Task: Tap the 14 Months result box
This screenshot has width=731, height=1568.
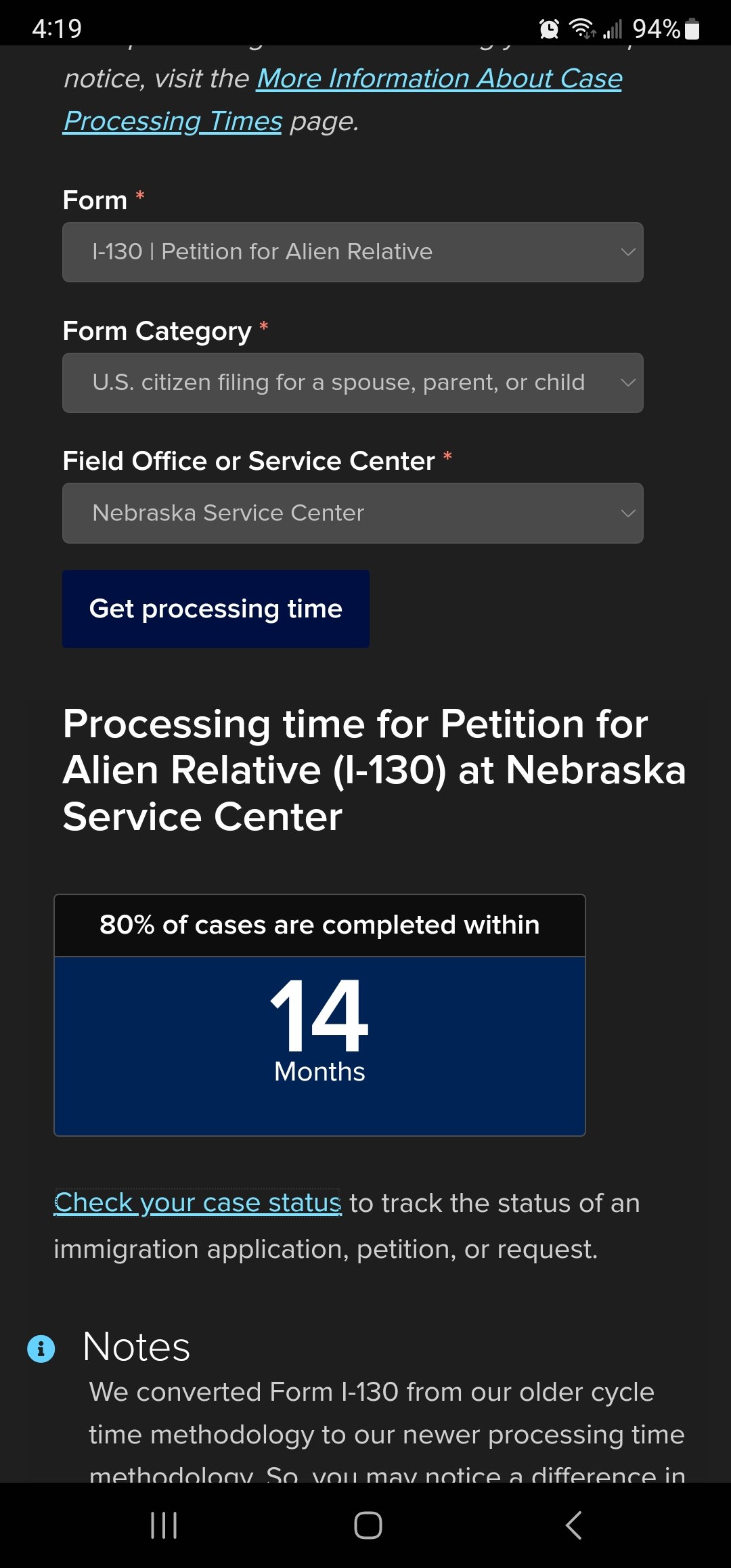Action: click(x=319, y=1046)
